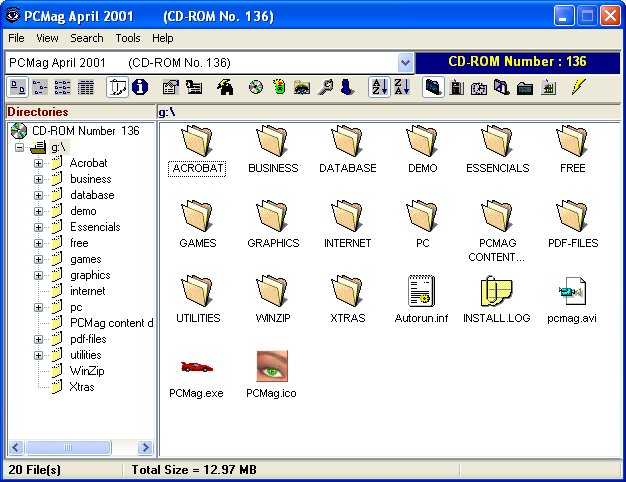
Task: Click directory tree scroll left arrow
Action: click(x=16, y=447)
